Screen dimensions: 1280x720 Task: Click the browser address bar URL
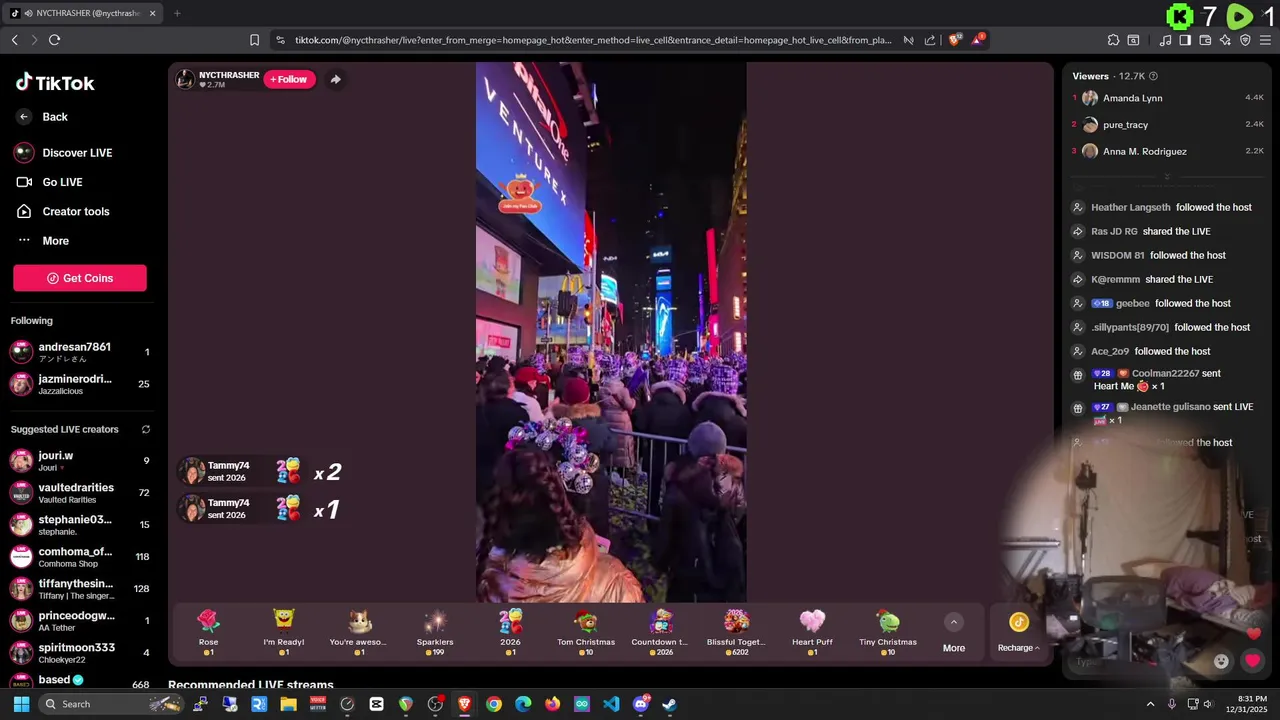coord(593,40)
